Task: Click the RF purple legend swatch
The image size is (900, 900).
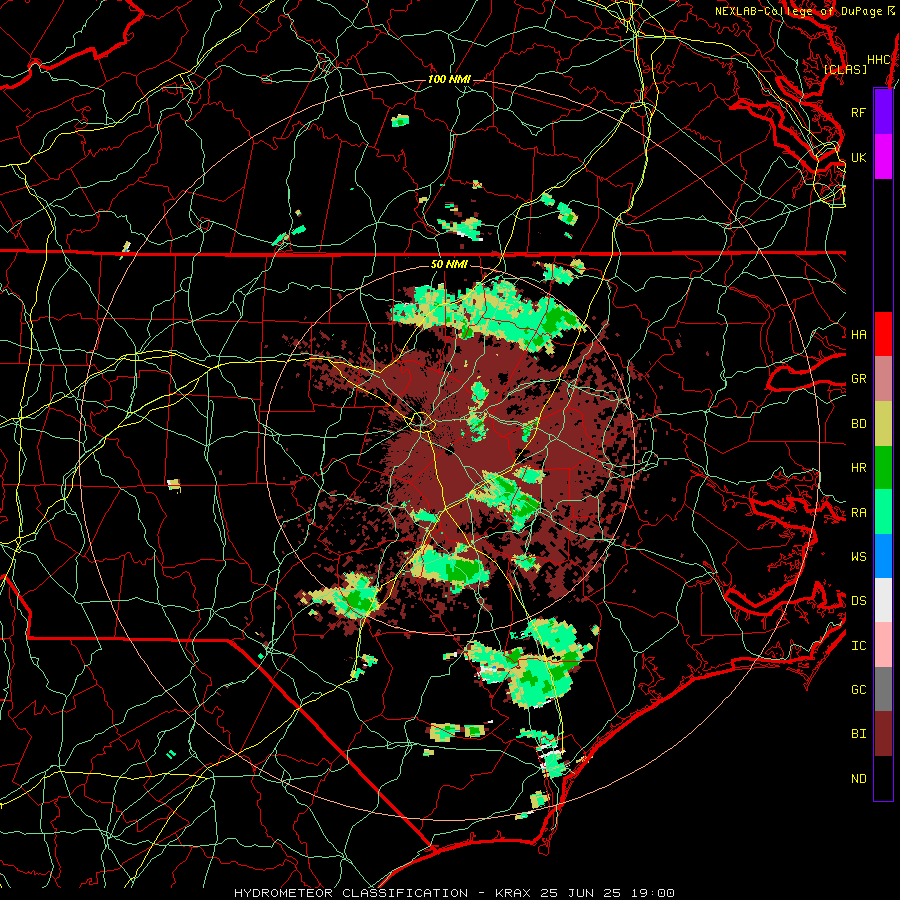Action: click(883, 112)
